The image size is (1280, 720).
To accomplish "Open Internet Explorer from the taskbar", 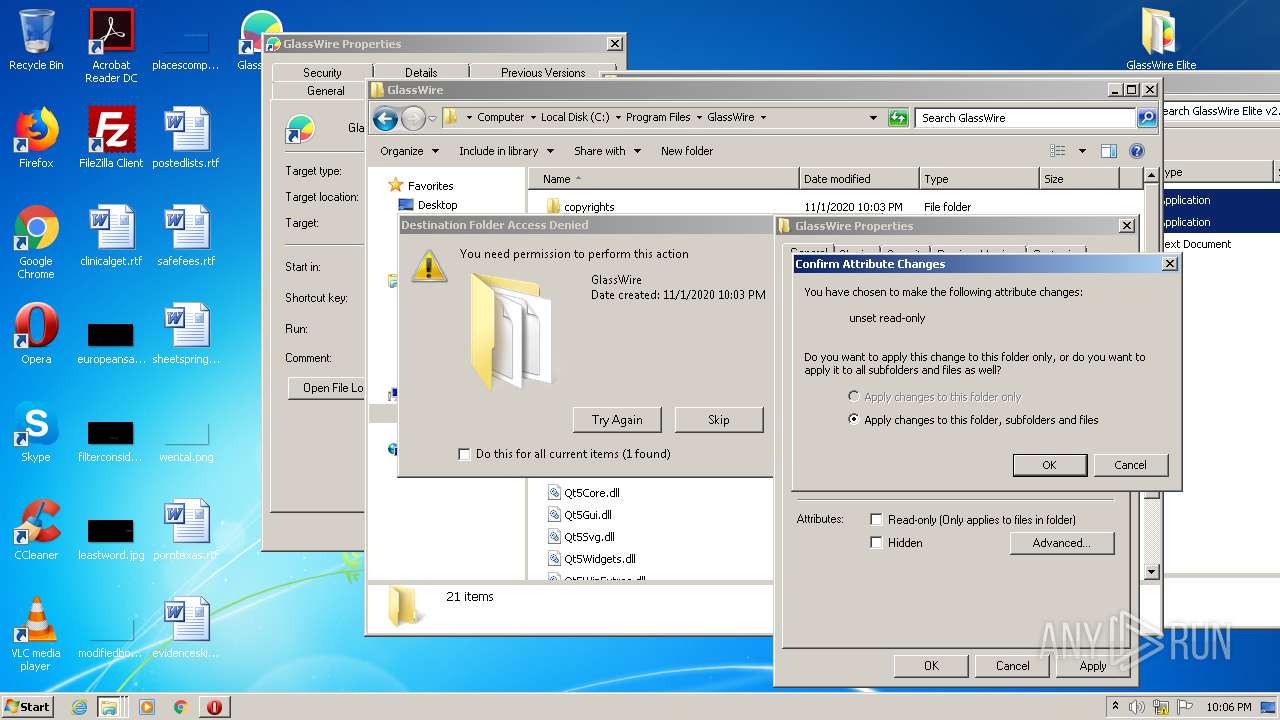I will [x=80, y=707].
